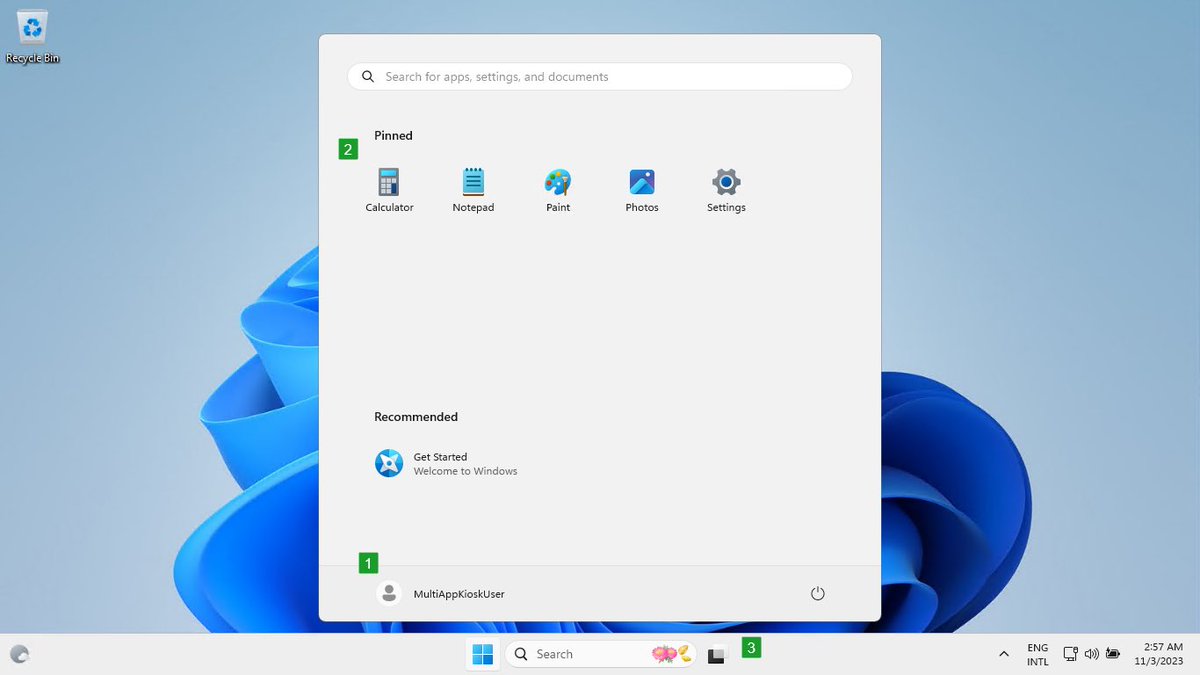Click the Start menu search field

point(600,77)
